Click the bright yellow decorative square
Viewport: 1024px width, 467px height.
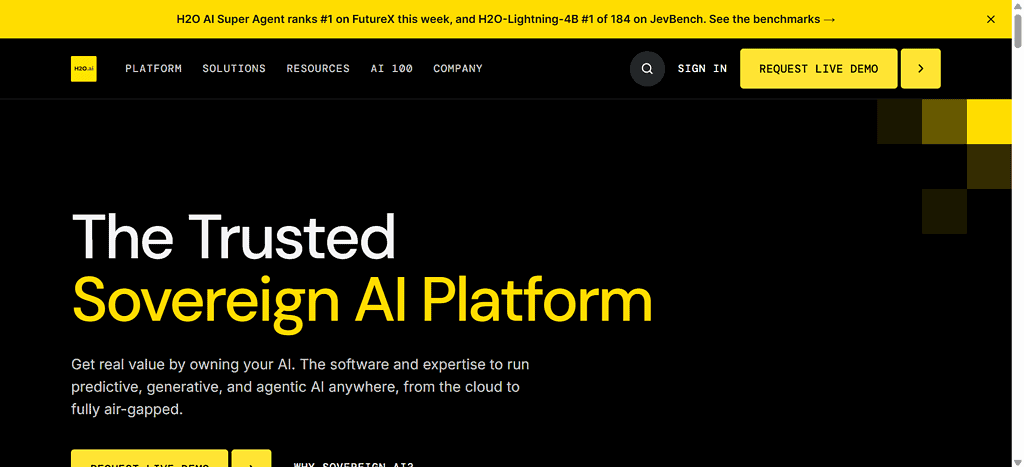tap(989, 121)
